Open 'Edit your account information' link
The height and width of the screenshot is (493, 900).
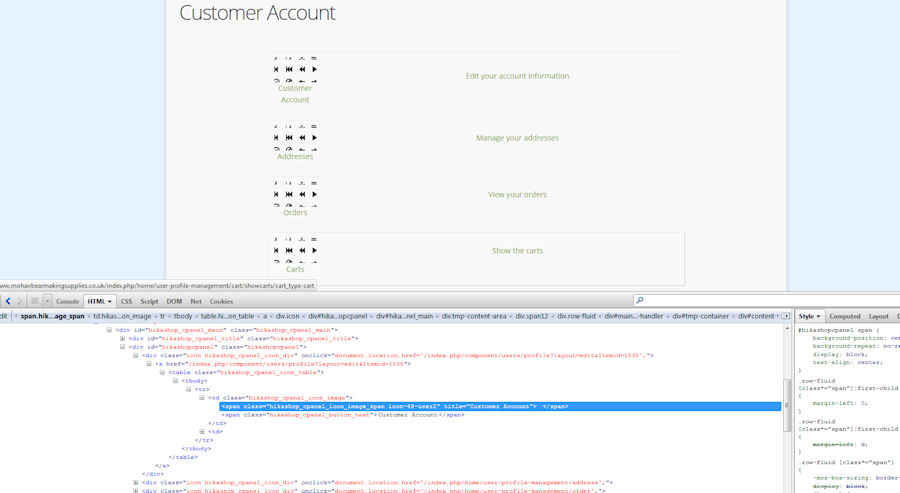tap(517, 76)
